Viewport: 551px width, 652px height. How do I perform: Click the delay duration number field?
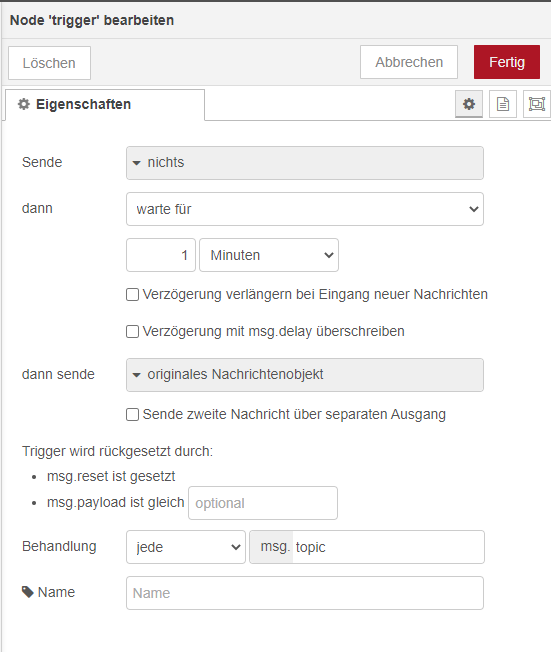[161, 255]
